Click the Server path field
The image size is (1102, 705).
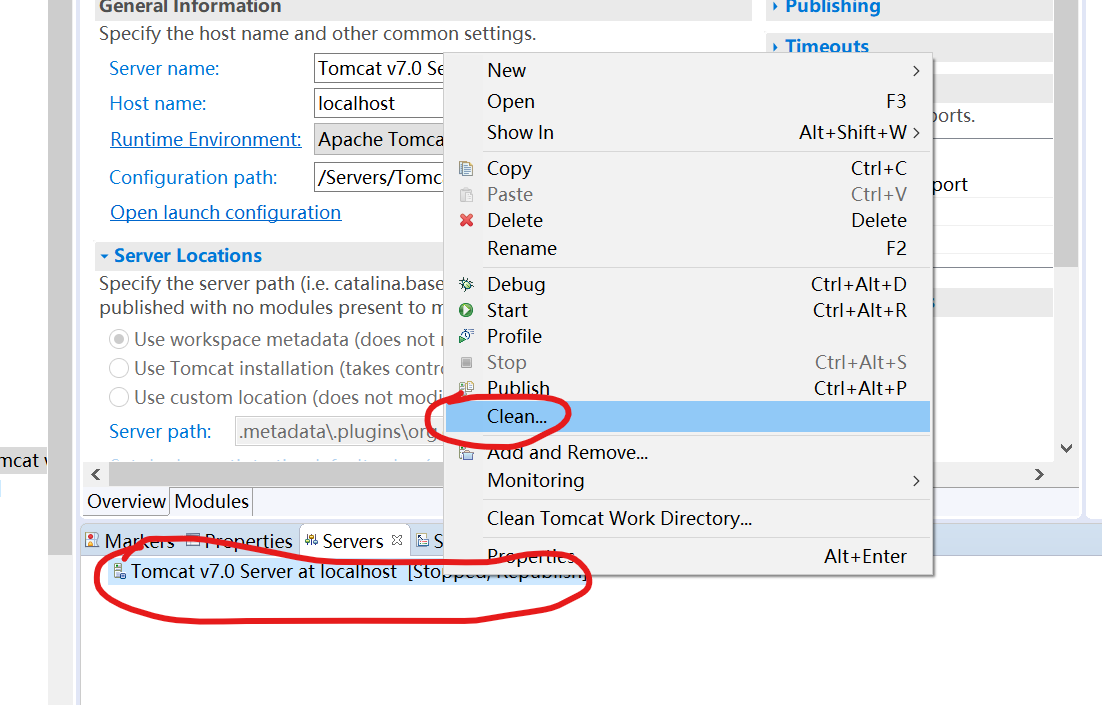pyautogui.click(x=339, y=431)
